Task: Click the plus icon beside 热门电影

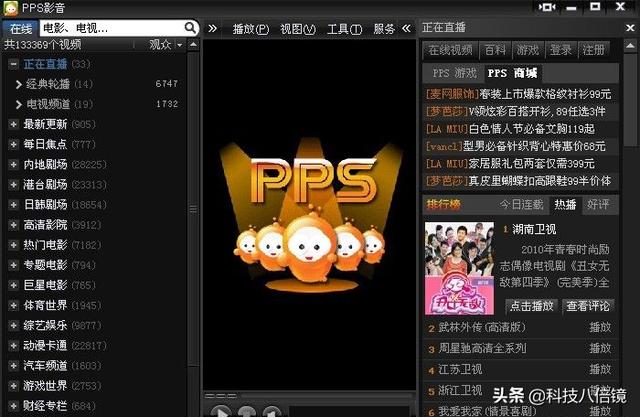Action: [13, 244]
